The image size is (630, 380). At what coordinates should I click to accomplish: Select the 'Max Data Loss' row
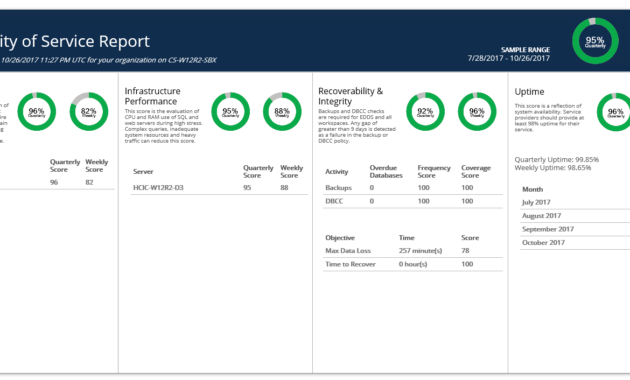pyautogui.click(x=413, y=251)
